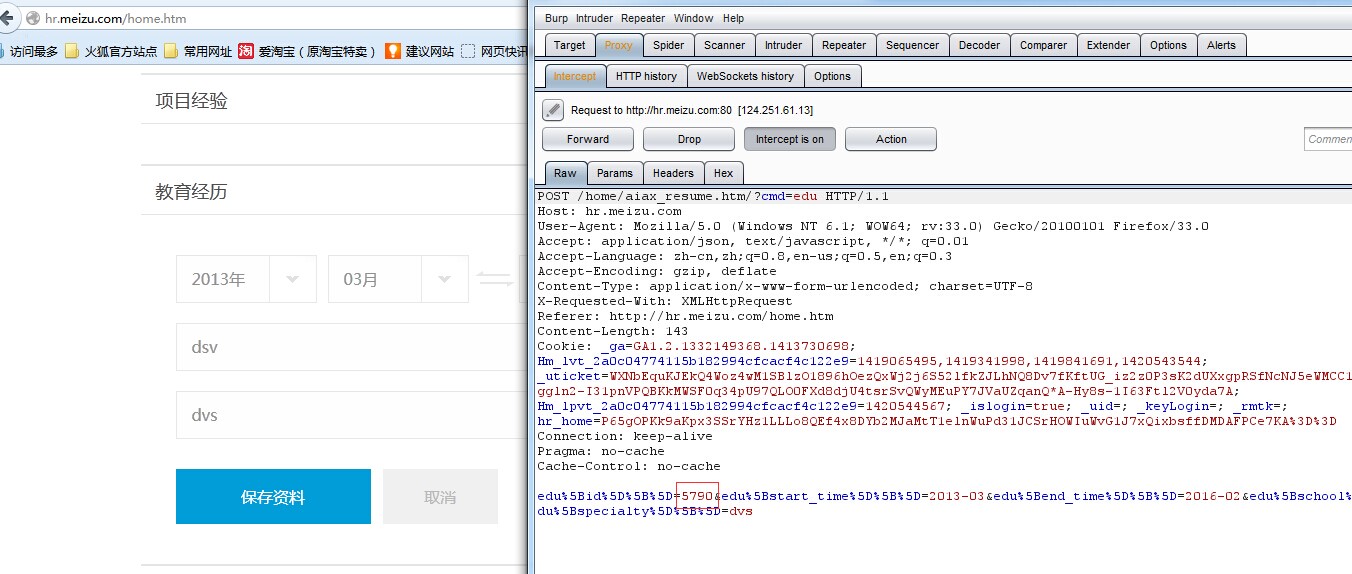The height and width of the screenshot is (574, 1352).
Task: Open the 网页快讯 bookmark
Action: [x=495, y=51]
